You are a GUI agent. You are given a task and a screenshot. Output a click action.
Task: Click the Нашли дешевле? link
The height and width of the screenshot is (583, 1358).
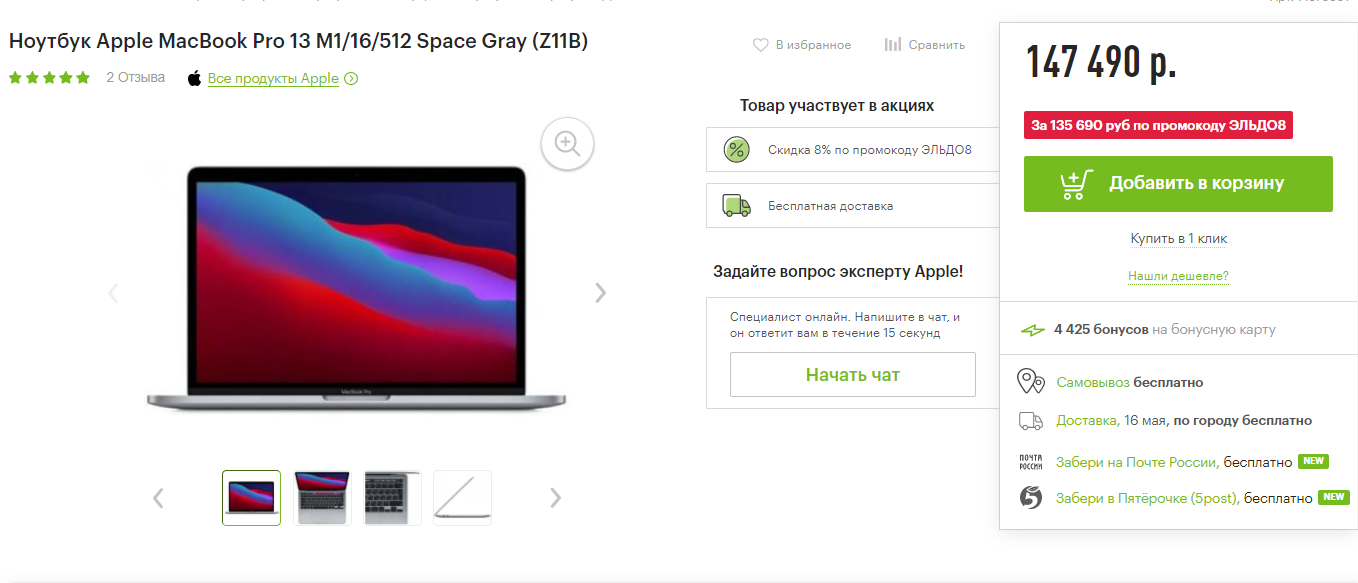[x=1178, y=276]
